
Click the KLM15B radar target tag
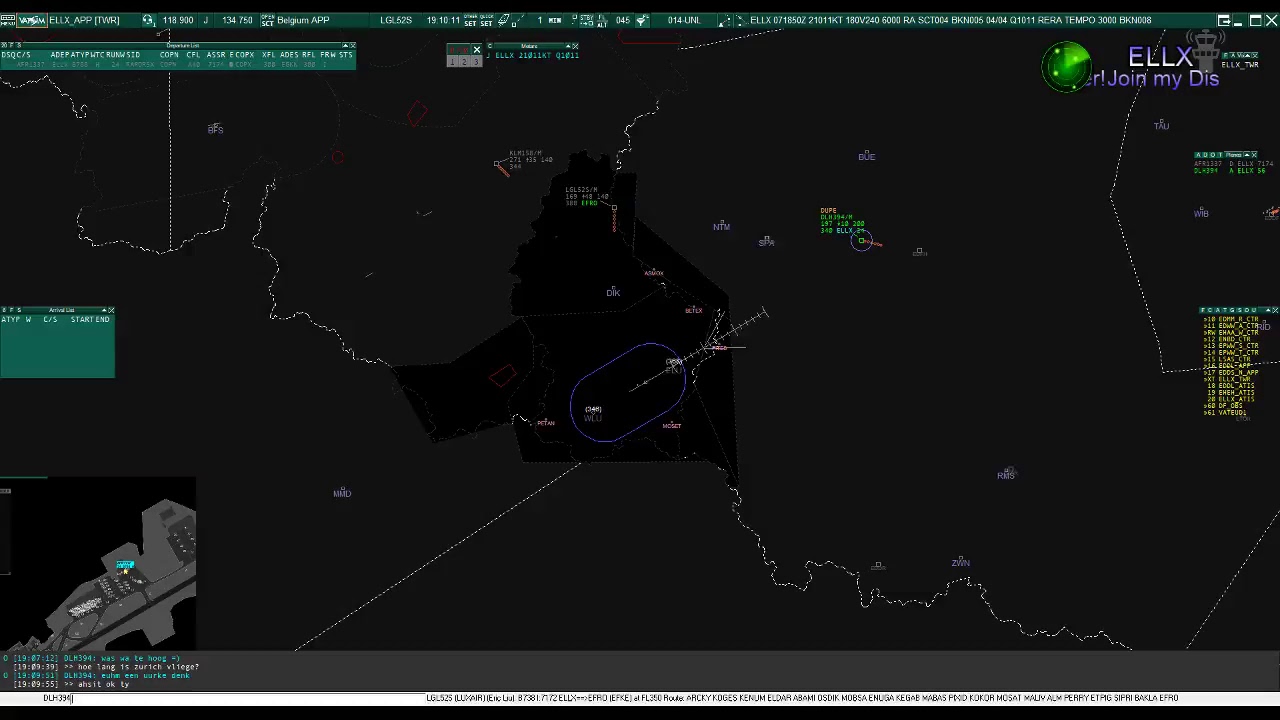click(530, 159)
